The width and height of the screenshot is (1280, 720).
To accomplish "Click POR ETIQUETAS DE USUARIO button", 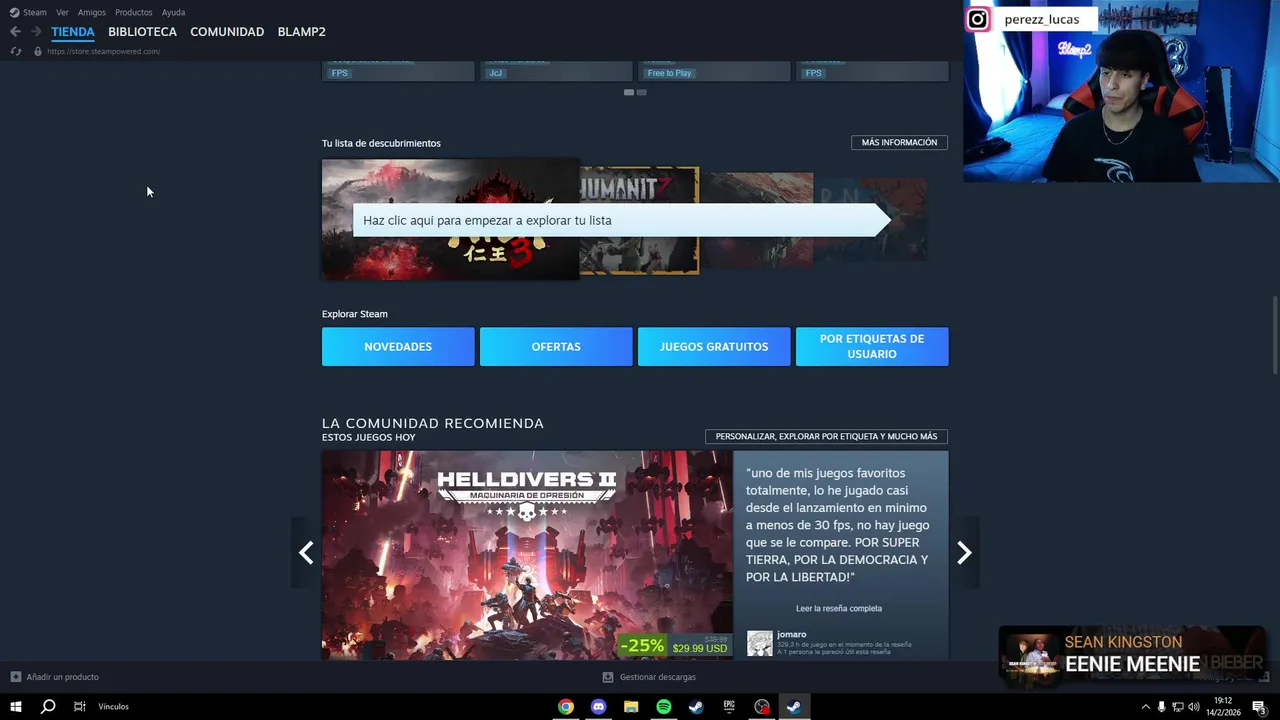I will click(x=872, y=347).
